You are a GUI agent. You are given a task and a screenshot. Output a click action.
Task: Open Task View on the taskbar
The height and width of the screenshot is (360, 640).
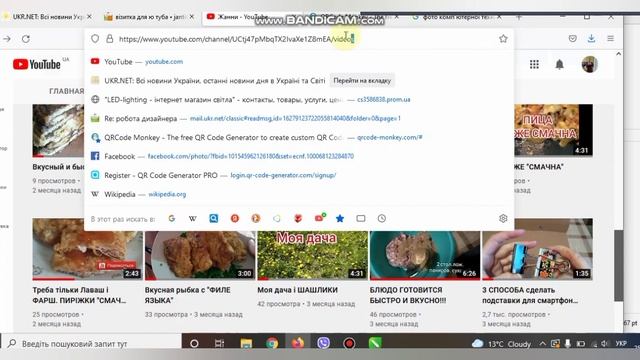220,343
